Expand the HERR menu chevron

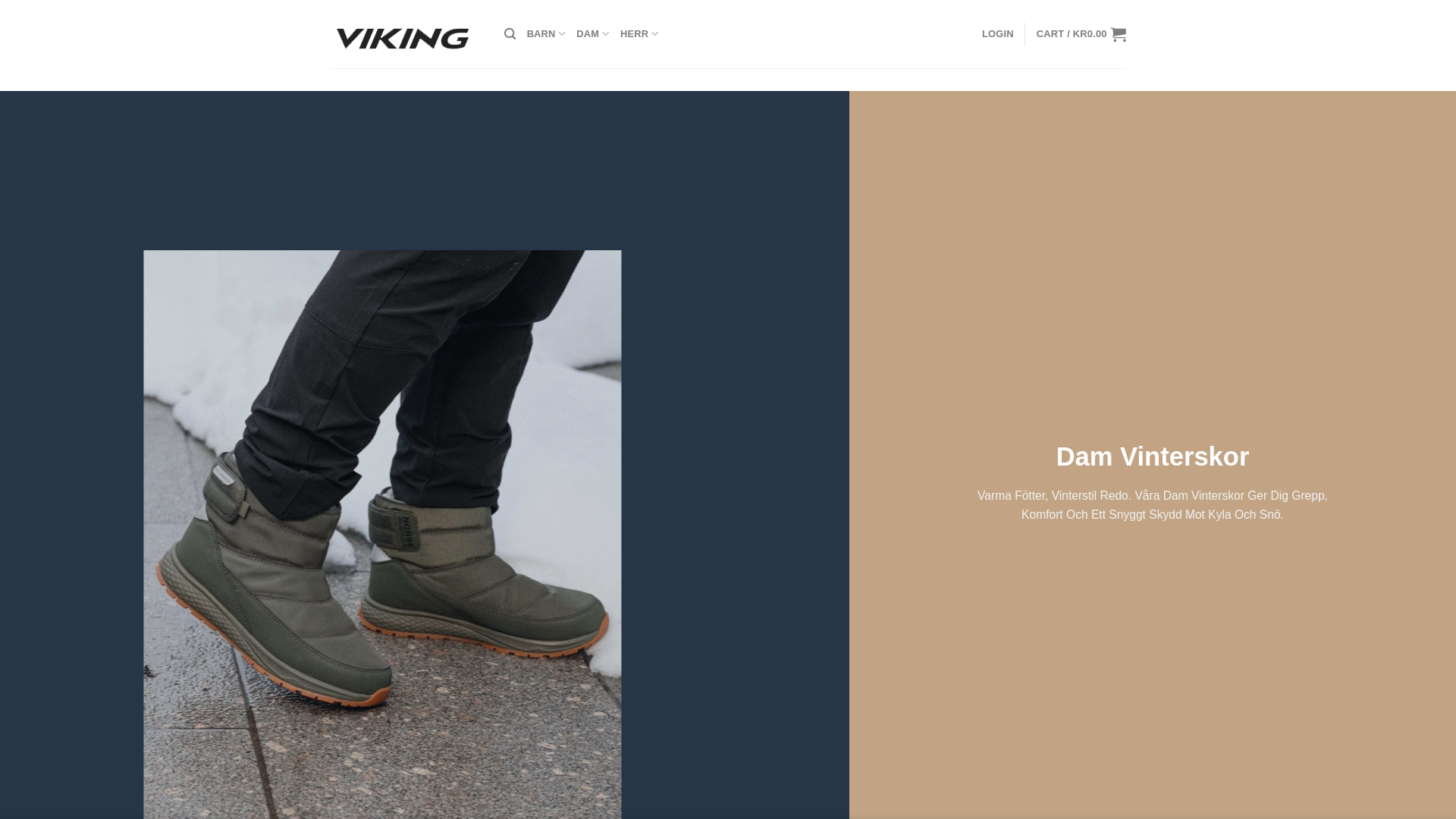tap(654, 34)
